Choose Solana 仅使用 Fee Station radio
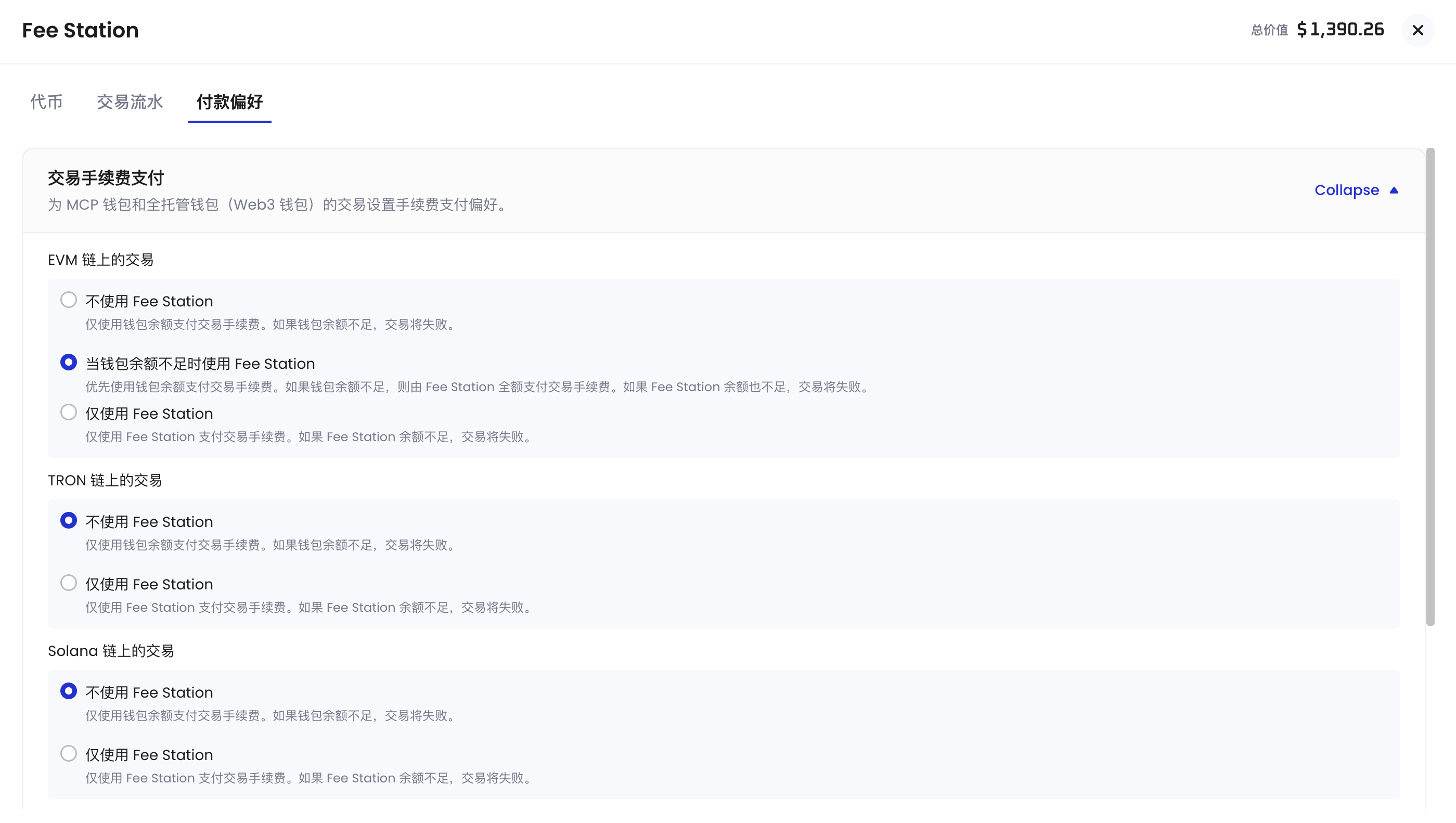1456x823 pixels. coord(68,753)
